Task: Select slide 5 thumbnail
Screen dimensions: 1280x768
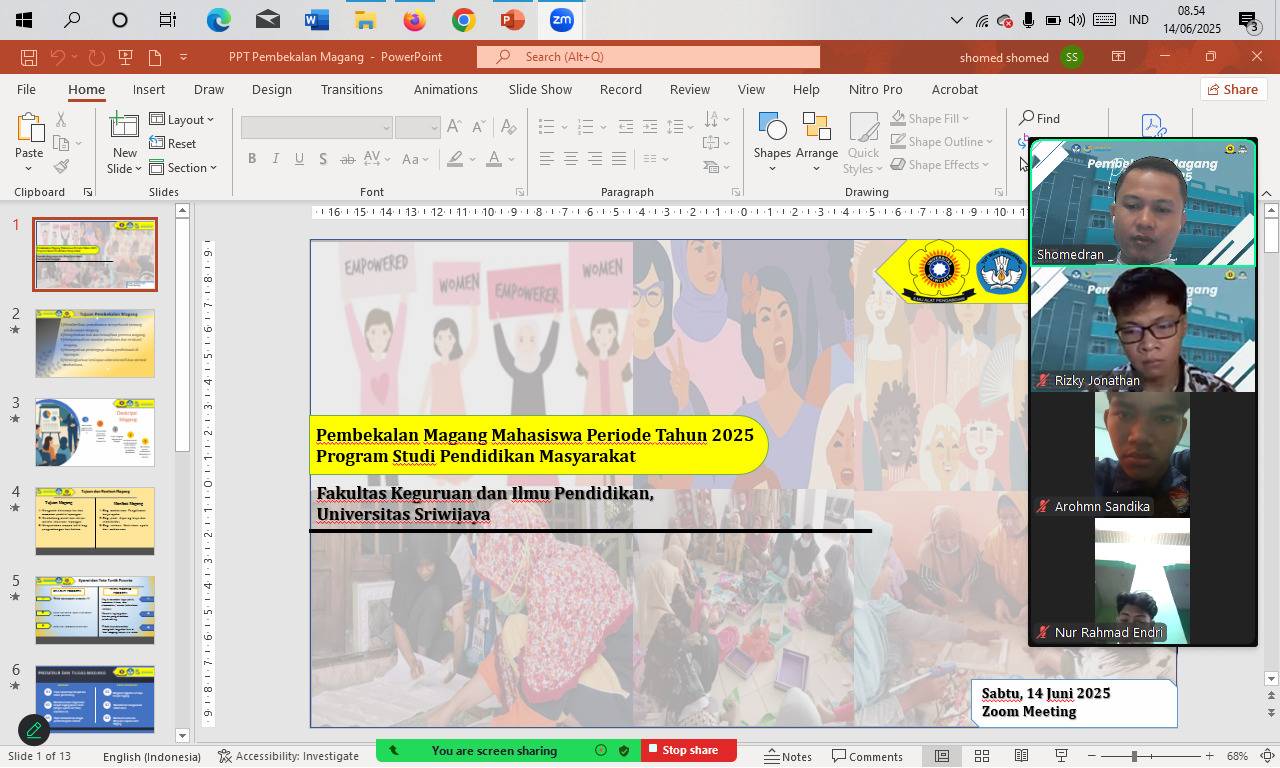Action: point(95,610)
